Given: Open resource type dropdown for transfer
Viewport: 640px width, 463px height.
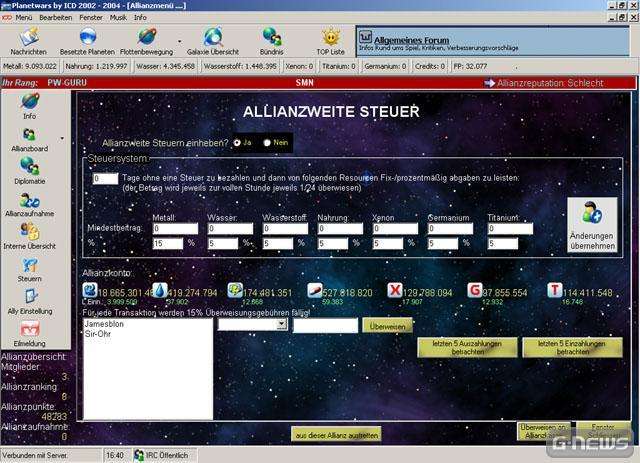Looking at the screenshot, I should coord(281,324).
